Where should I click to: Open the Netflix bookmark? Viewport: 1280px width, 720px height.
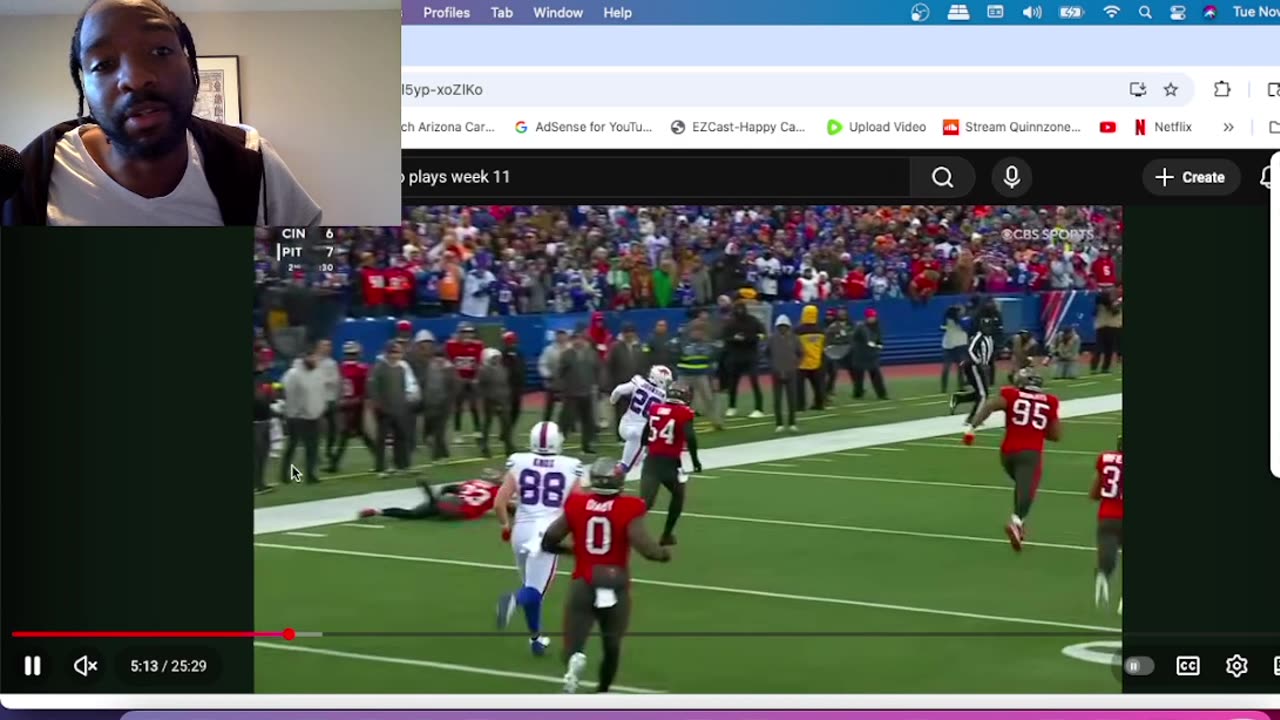pyautogui.click(x=1162, y=127)
